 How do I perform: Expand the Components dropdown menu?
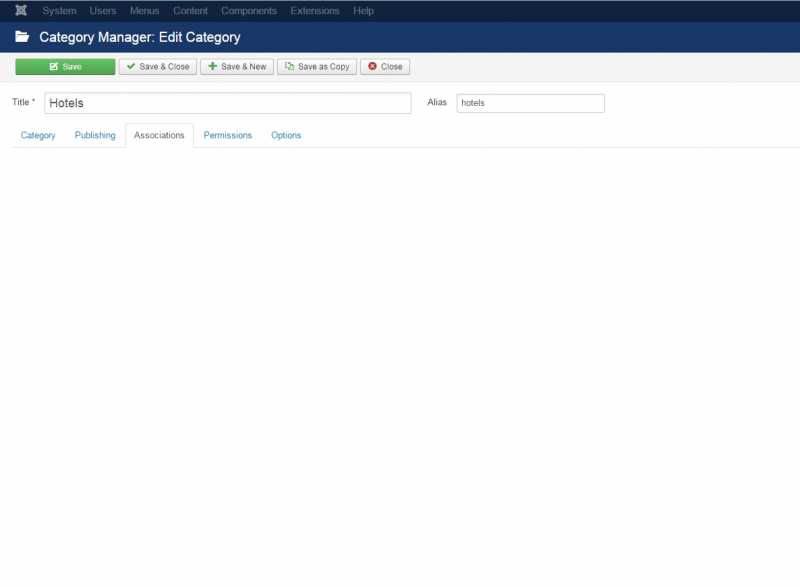coord(249,11)
